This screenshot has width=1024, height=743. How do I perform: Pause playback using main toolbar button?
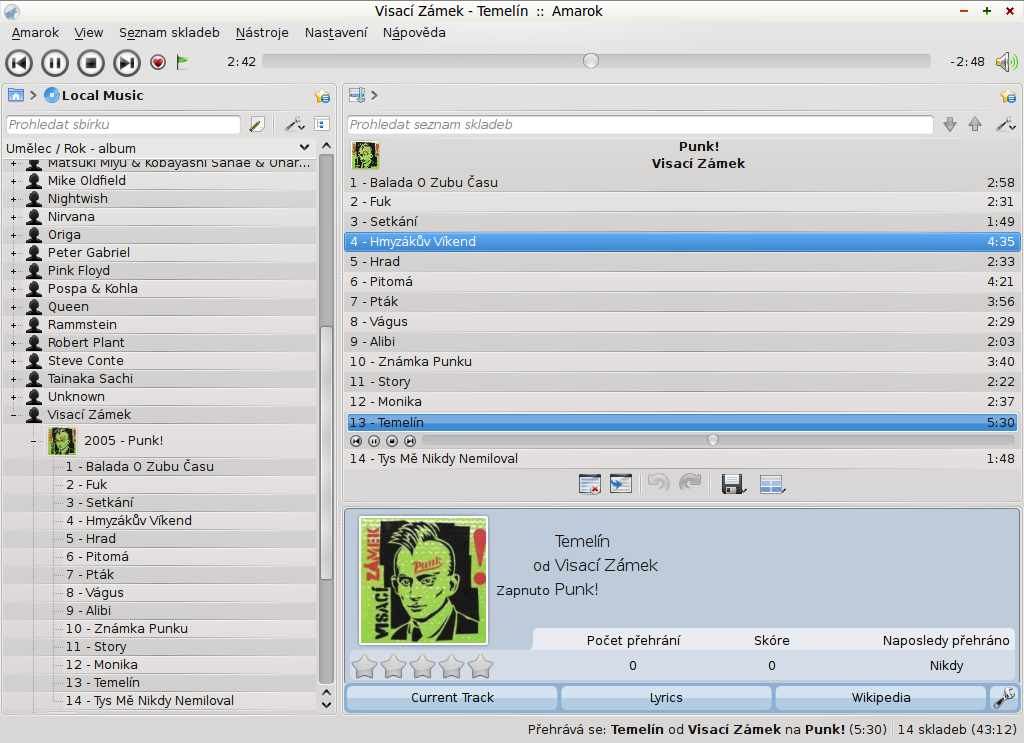(55, 63)
